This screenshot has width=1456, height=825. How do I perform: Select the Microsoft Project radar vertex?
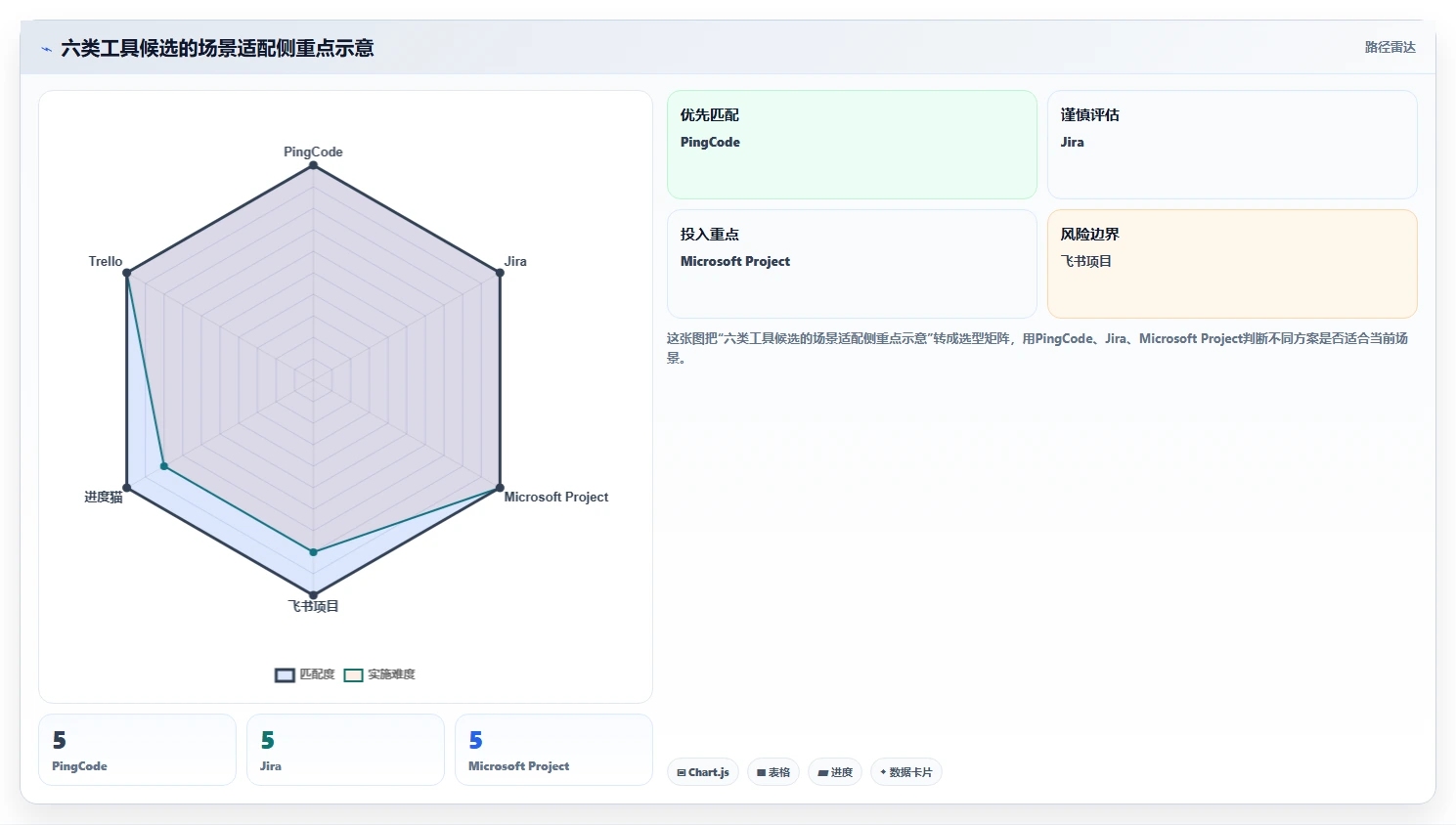500,488
